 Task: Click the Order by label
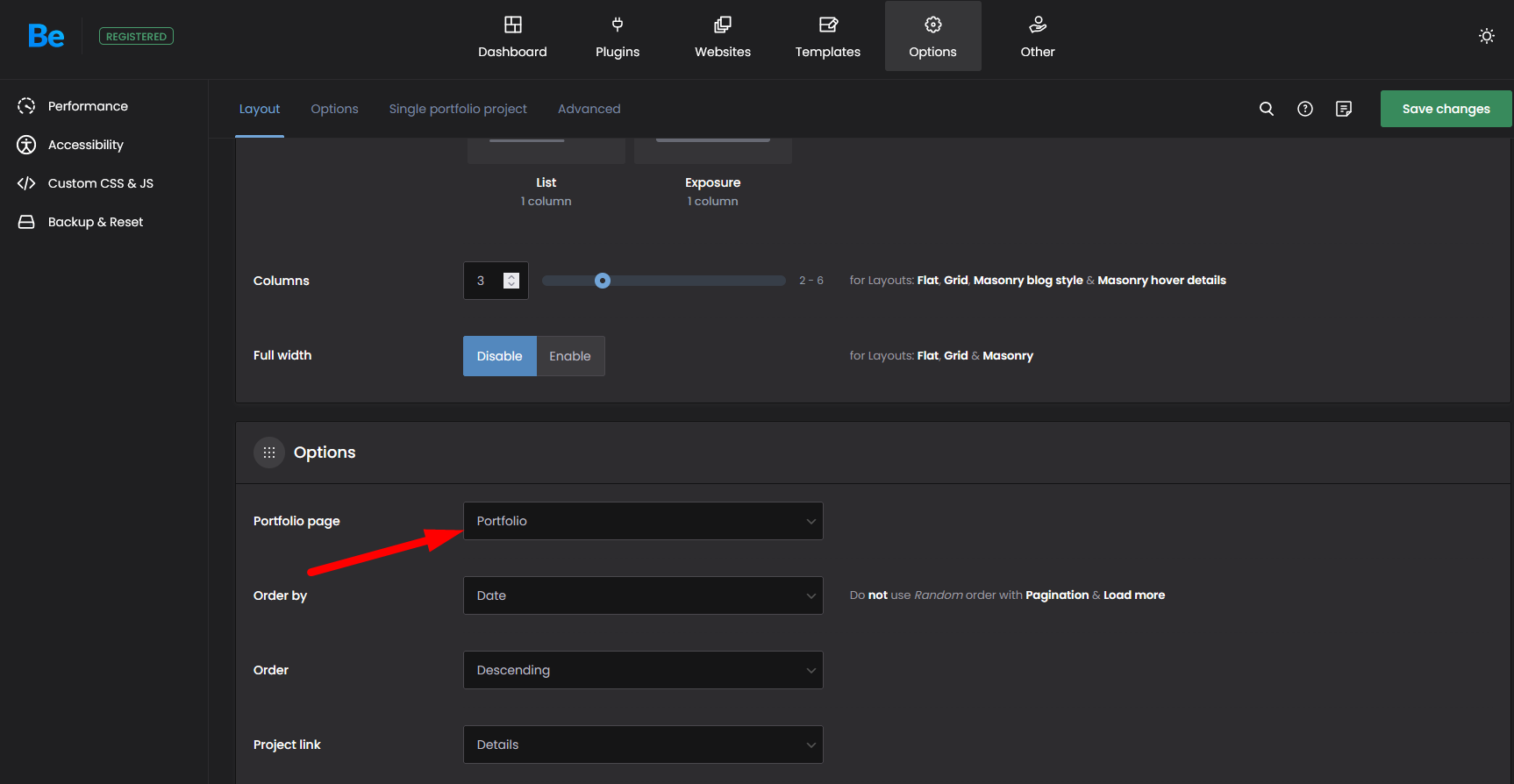coord(280,595)
